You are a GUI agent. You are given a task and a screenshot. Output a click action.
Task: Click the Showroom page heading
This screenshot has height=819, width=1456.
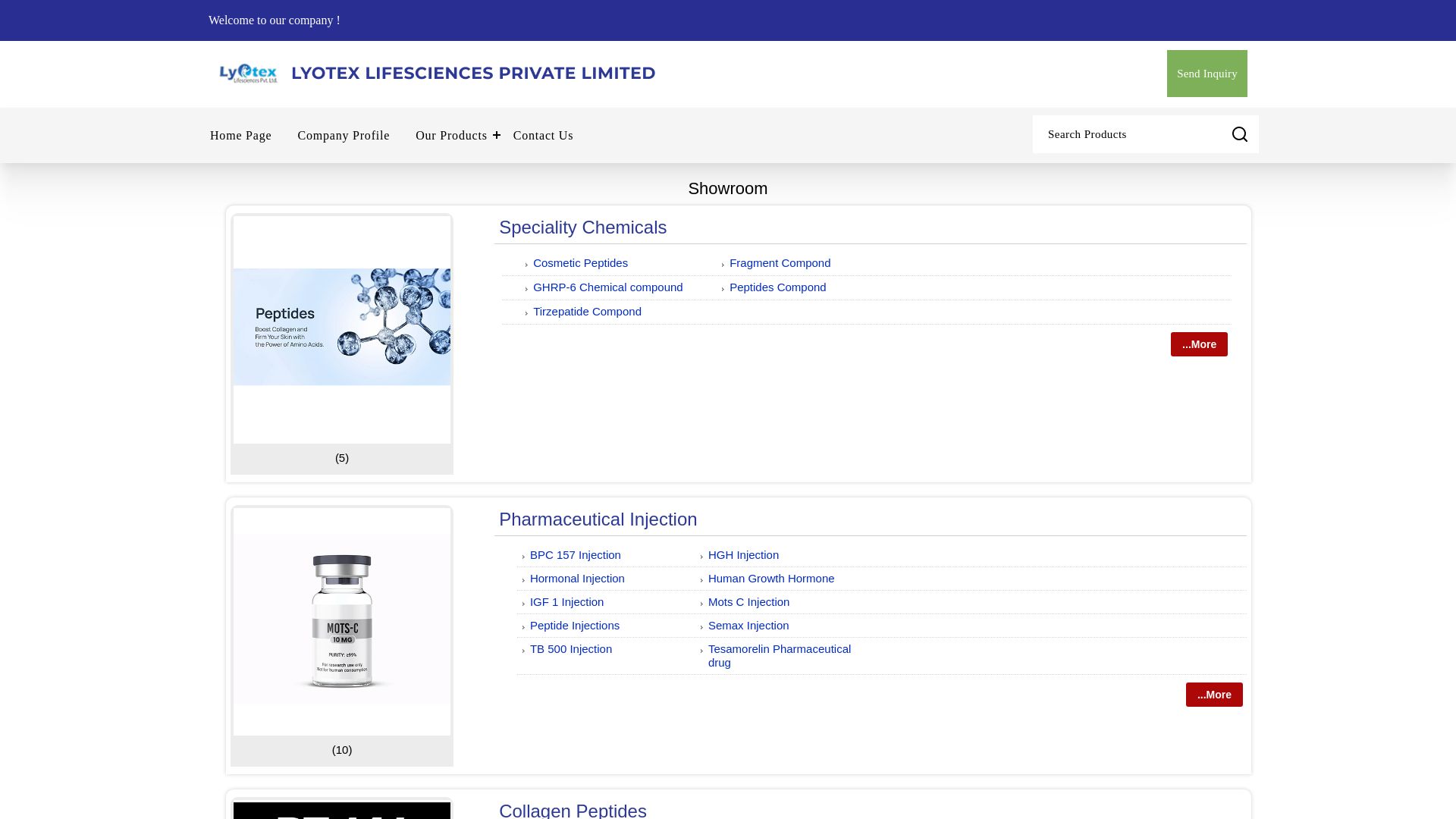(728, 189)
